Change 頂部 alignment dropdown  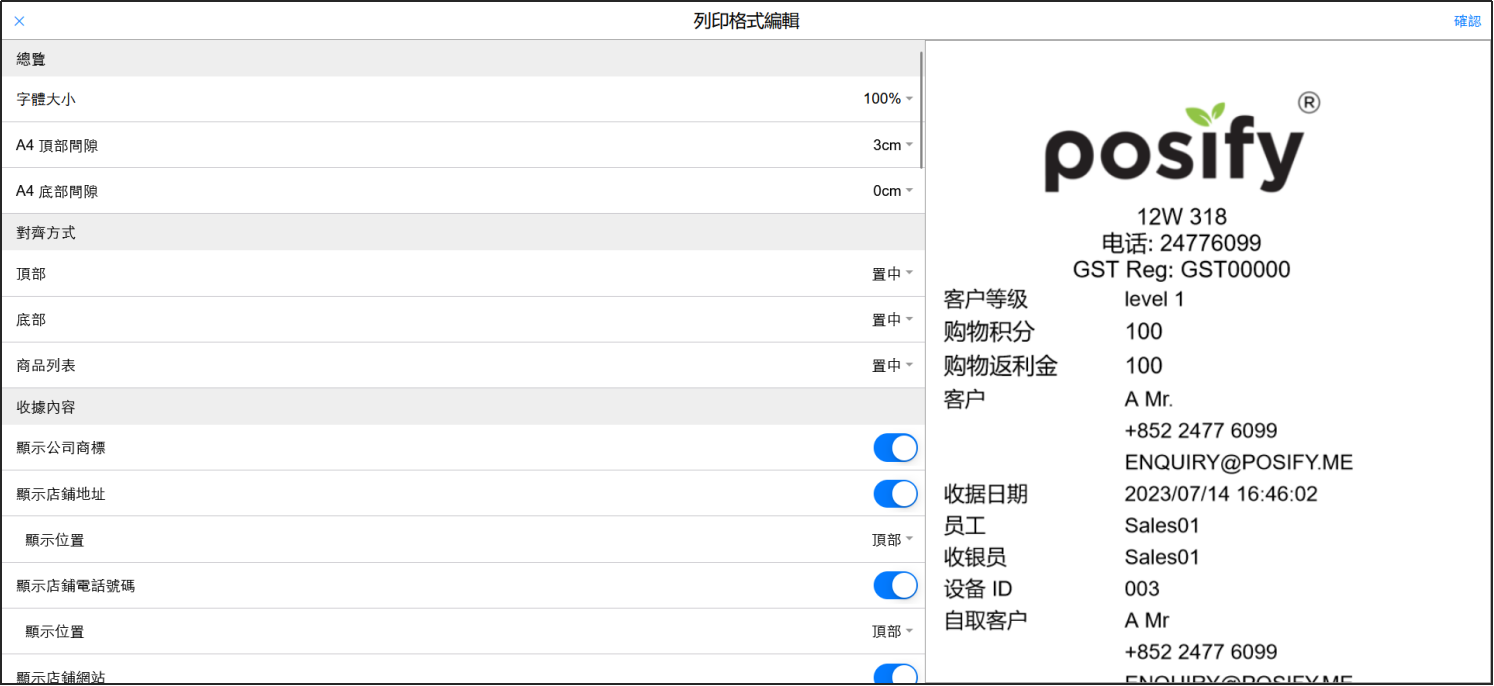892,274
